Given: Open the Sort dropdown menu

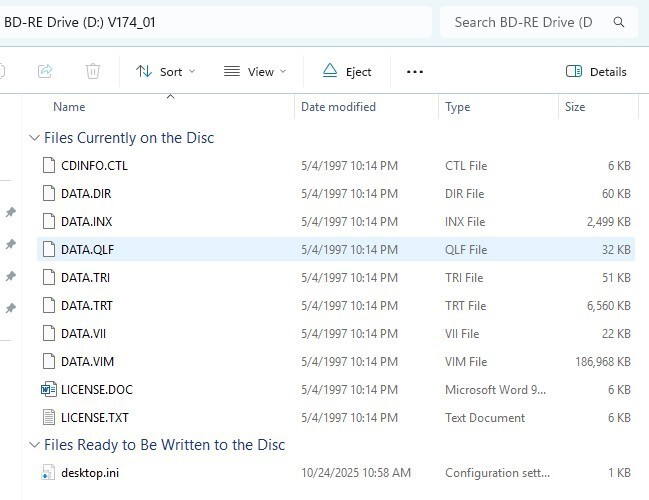Looking at the screenshot, I should (165, 71).
